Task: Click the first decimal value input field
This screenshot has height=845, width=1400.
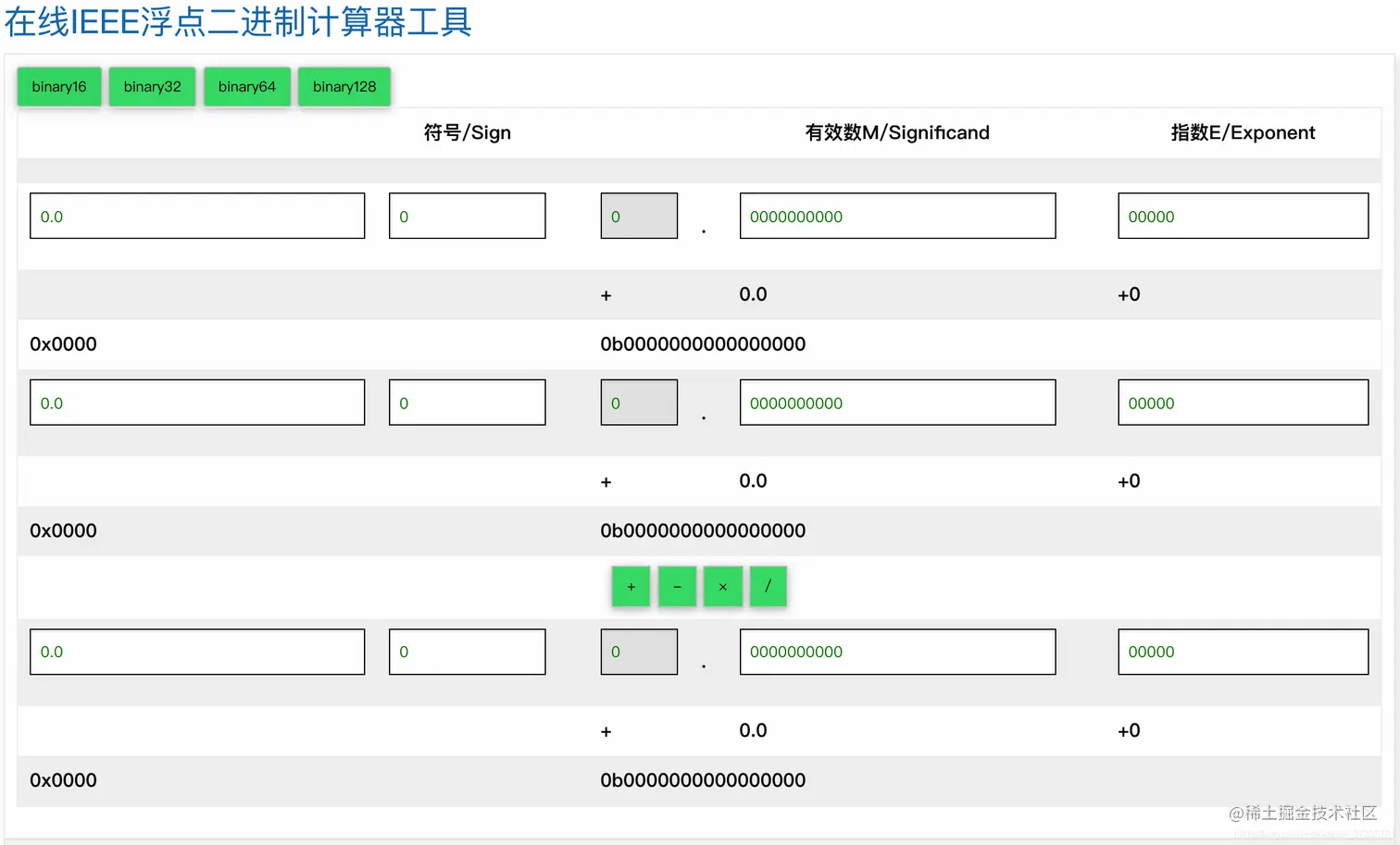Action: point(196,216)
